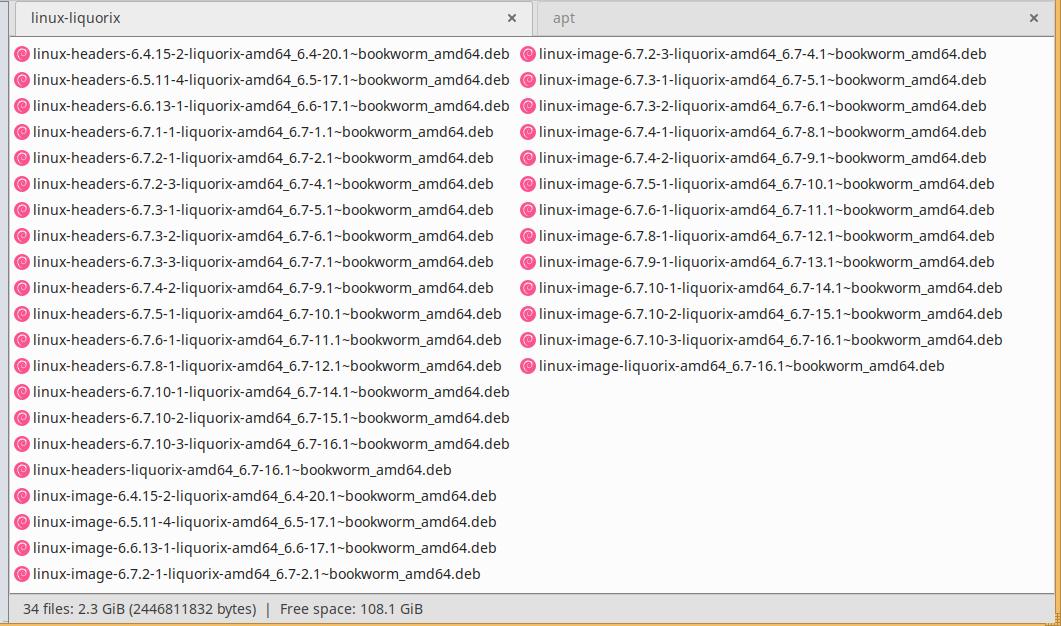Close the linux-liquorix tab
The width and height of the screenshot is (1061, 626).
pyautogui.click(x=512, y=18)
